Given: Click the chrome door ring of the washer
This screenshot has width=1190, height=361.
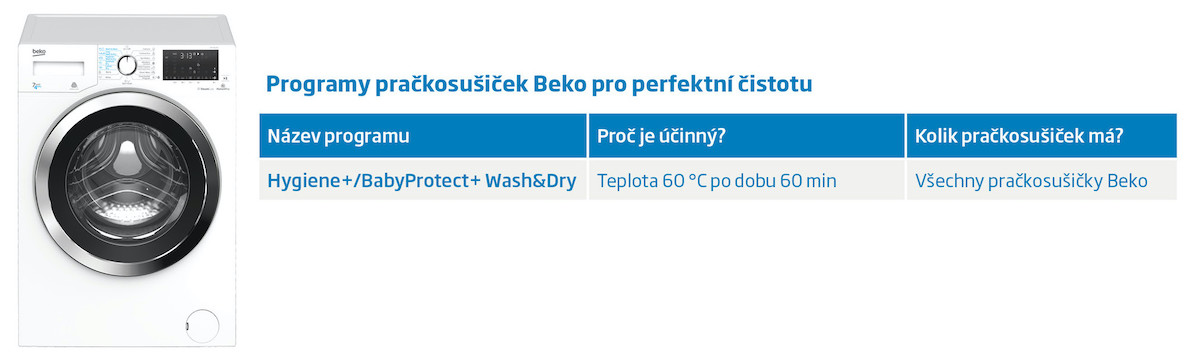Looking at the screenshot, I should [121, 182].
